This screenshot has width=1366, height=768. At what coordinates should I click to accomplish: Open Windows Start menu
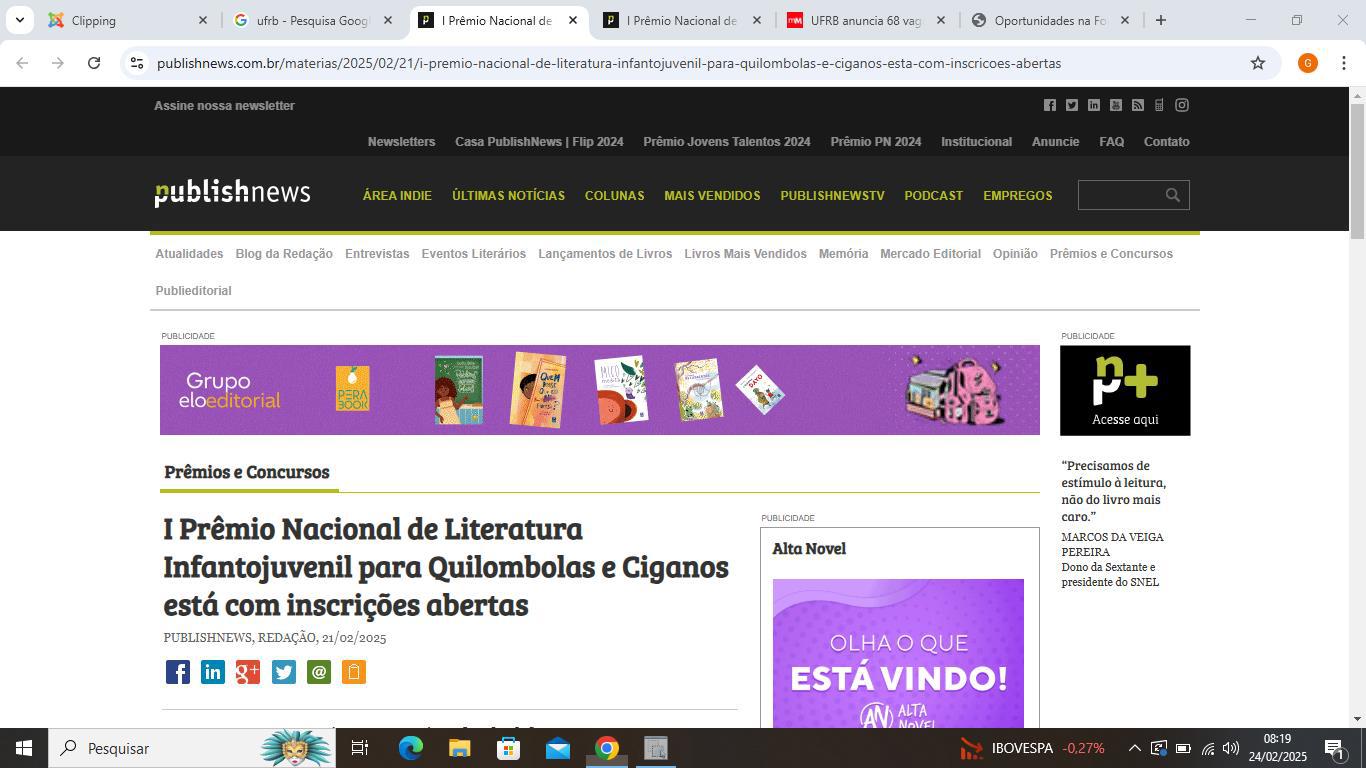click(x=24, y=748)
